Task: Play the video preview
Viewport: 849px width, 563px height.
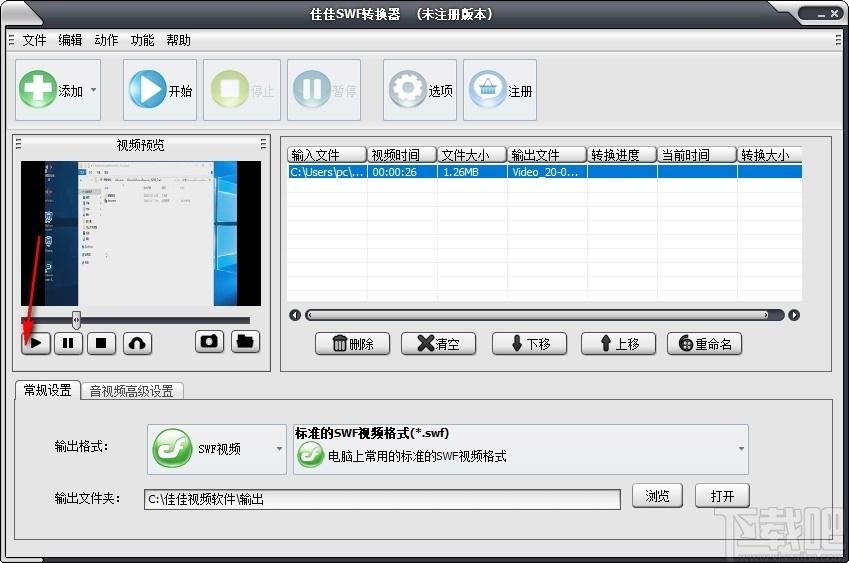Action: (x=36, y=343)
